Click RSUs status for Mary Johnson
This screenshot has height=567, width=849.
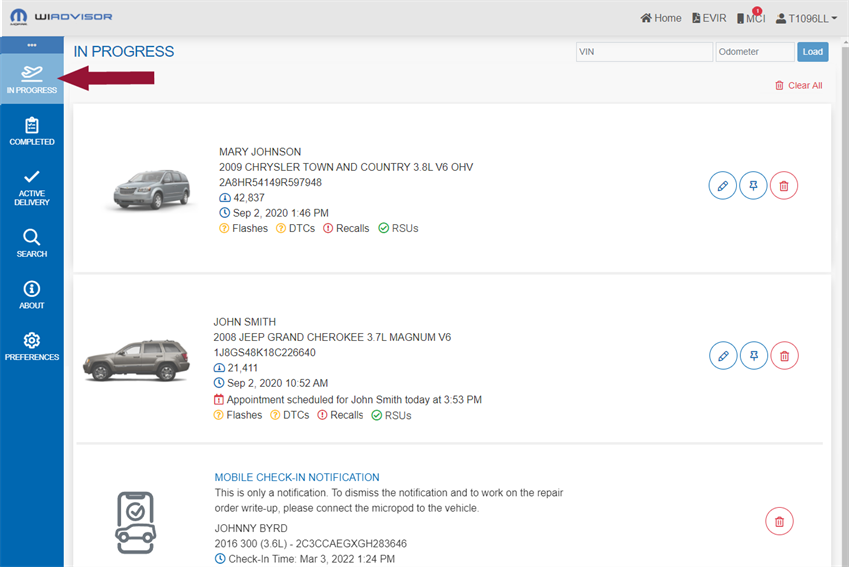(398, 229)
